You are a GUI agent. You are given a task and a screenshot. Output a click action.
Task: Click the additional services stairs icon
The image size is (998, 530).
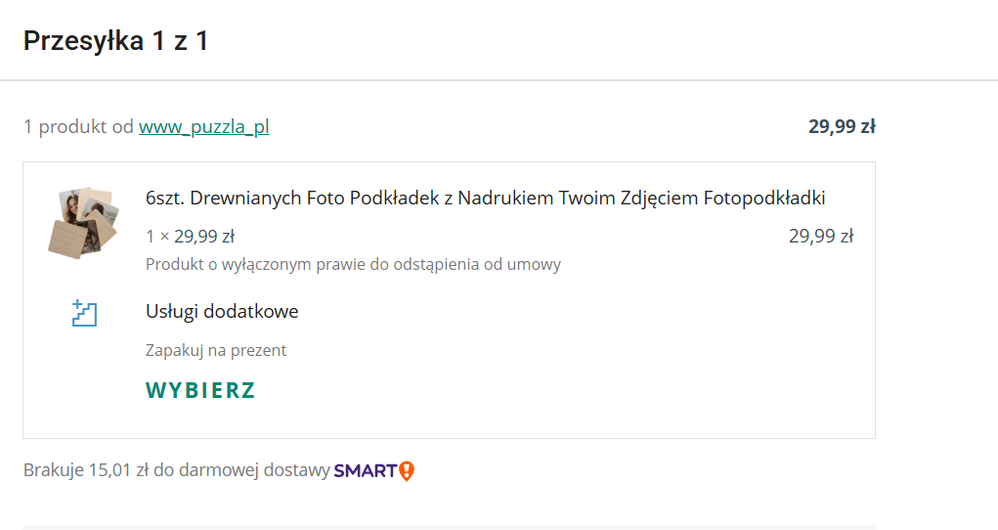click(84, 313)
